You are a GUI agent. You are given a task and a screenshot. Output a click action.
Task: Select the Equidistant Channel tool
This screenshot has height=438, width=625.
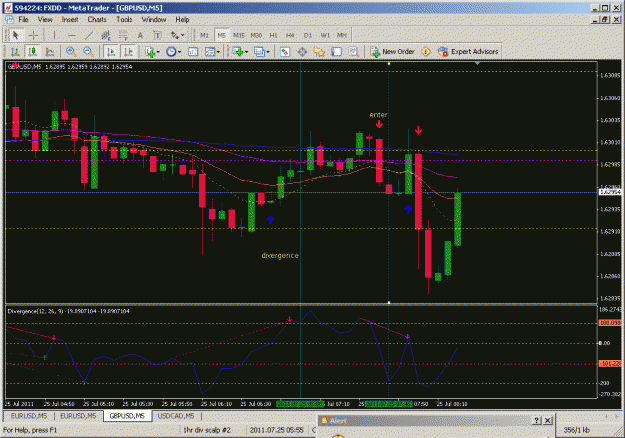pyautogui.click(x=106, y=35)
